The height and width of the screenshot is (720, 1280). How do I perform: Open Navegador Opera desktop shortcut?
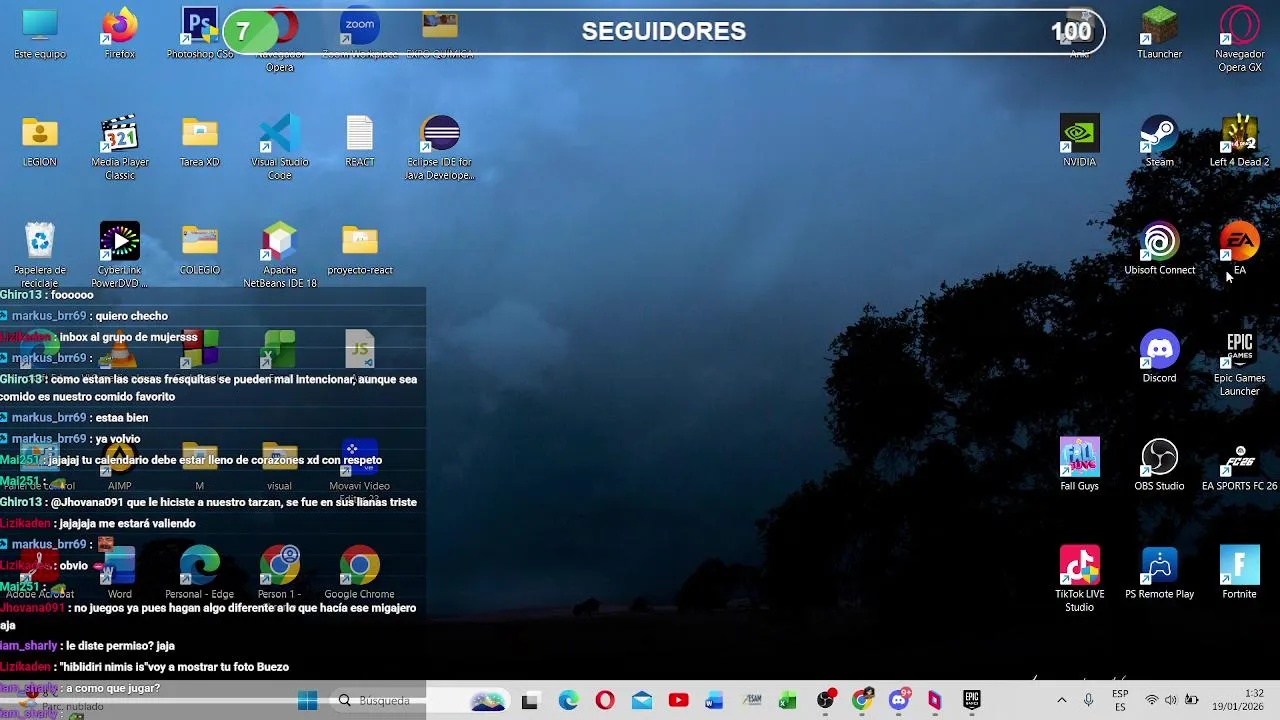[x=280, y=38]
